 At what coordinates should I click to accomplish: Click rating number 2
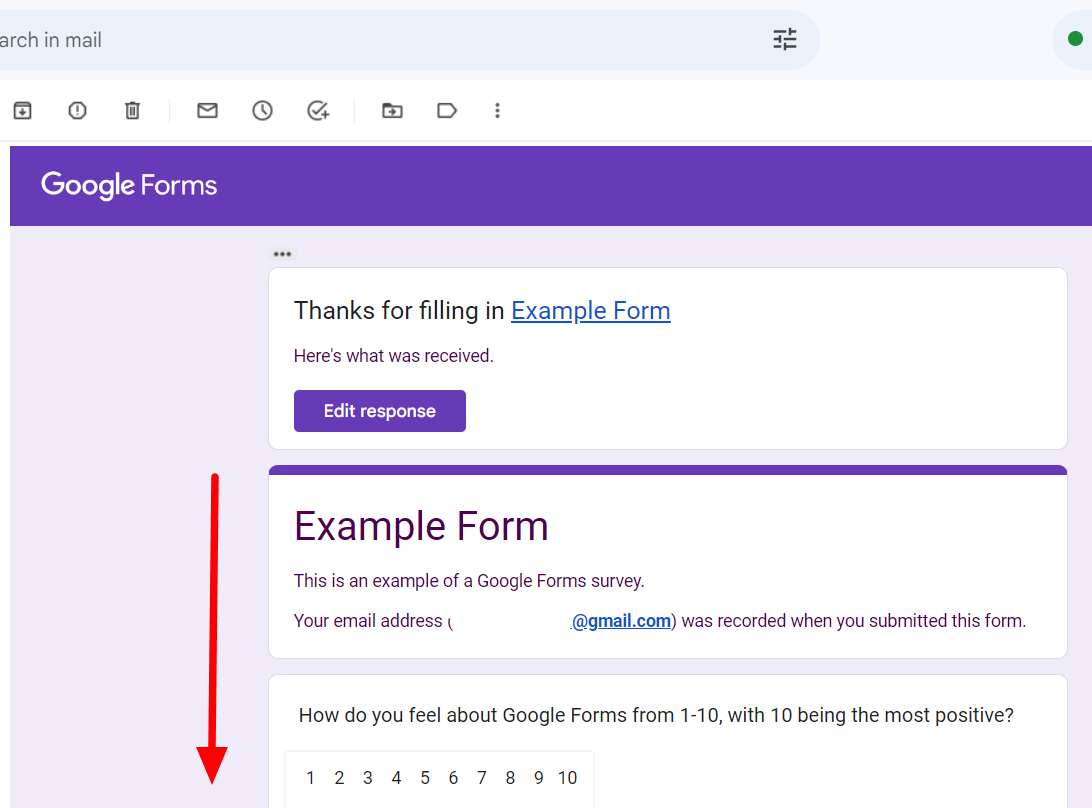click(x=339, y=778)
